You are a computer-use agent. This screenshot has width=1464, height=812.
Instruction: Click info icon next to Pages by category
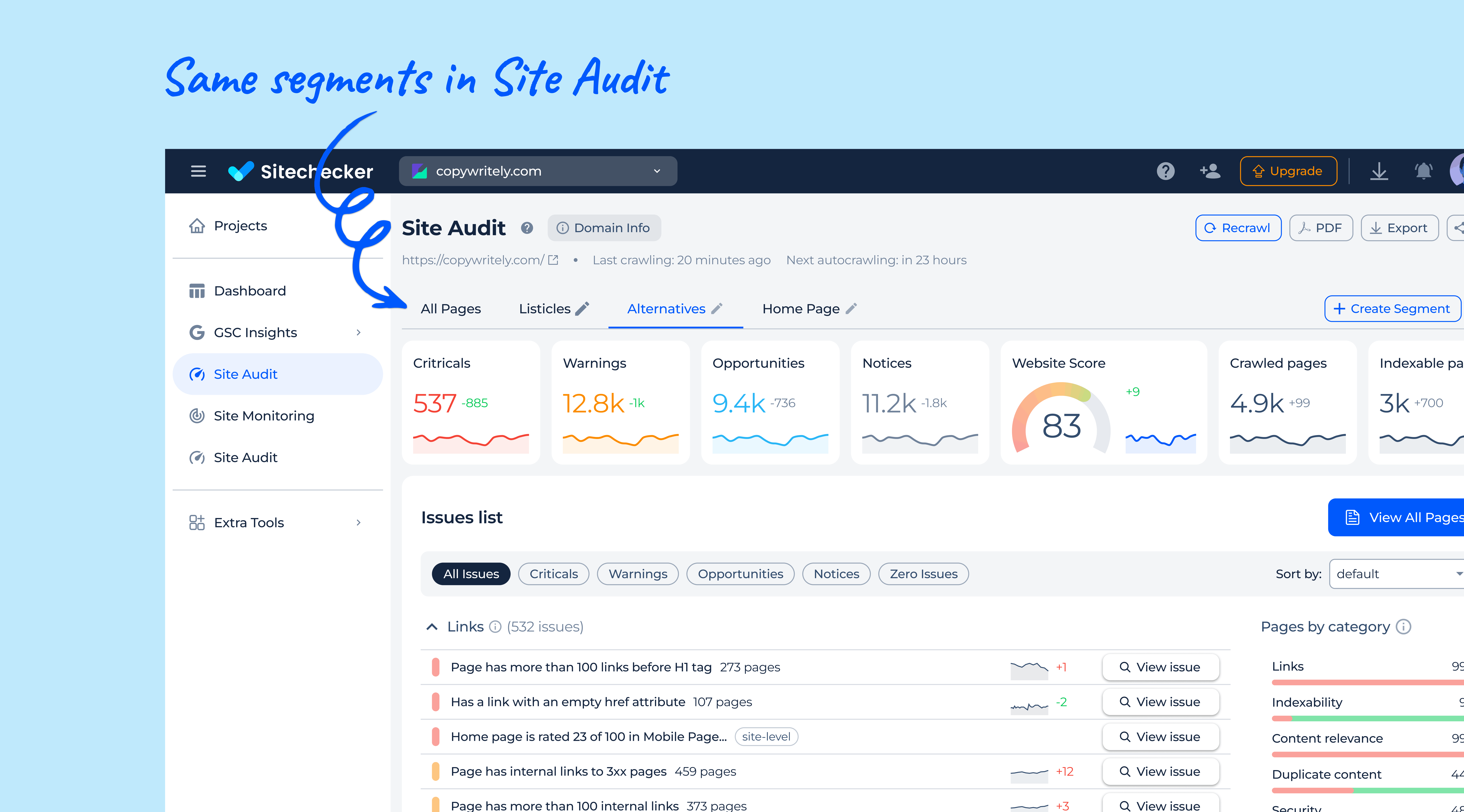1404,627
